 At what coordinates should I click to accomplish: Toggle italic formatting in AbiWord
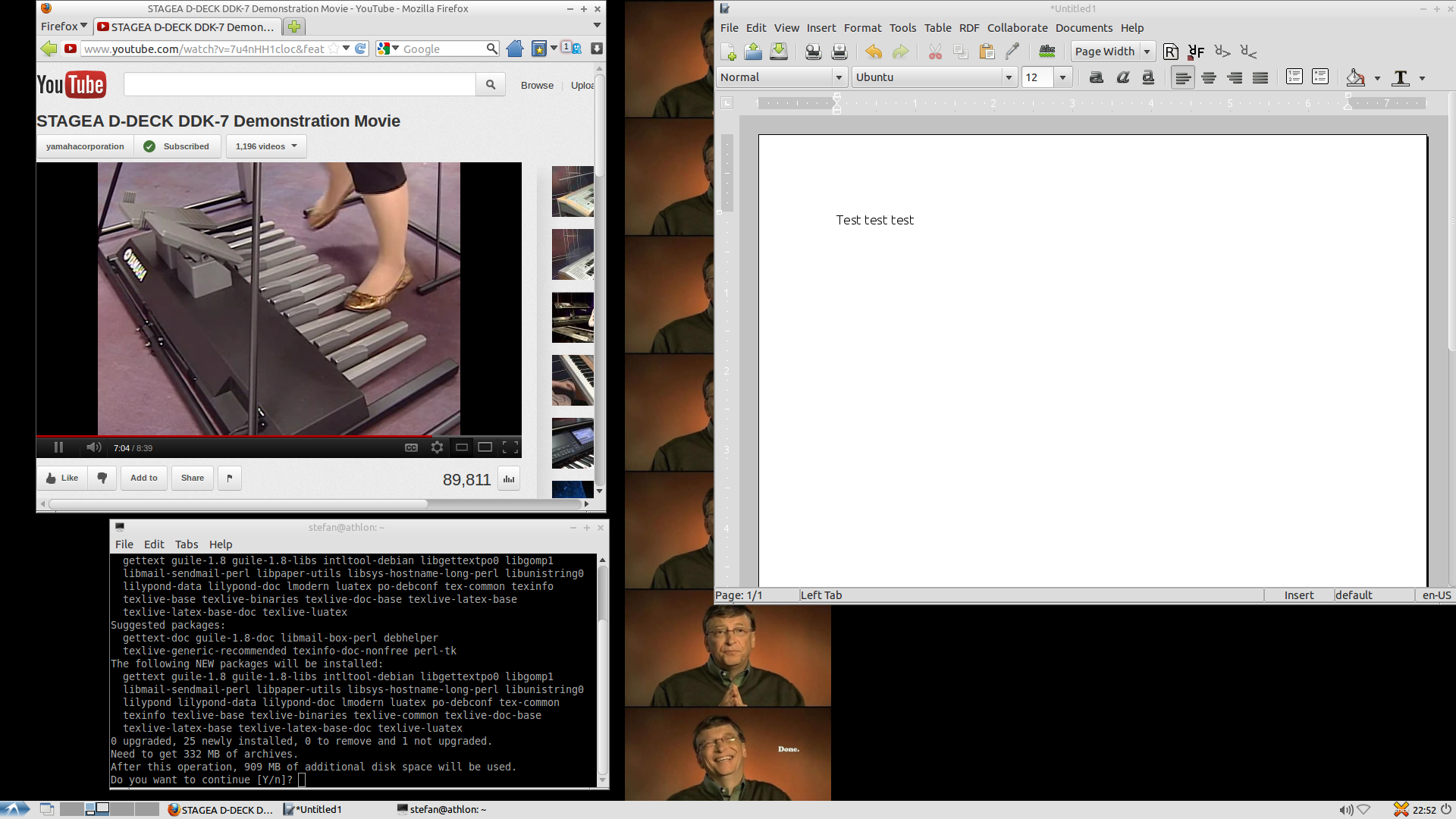coord(1122,77)
